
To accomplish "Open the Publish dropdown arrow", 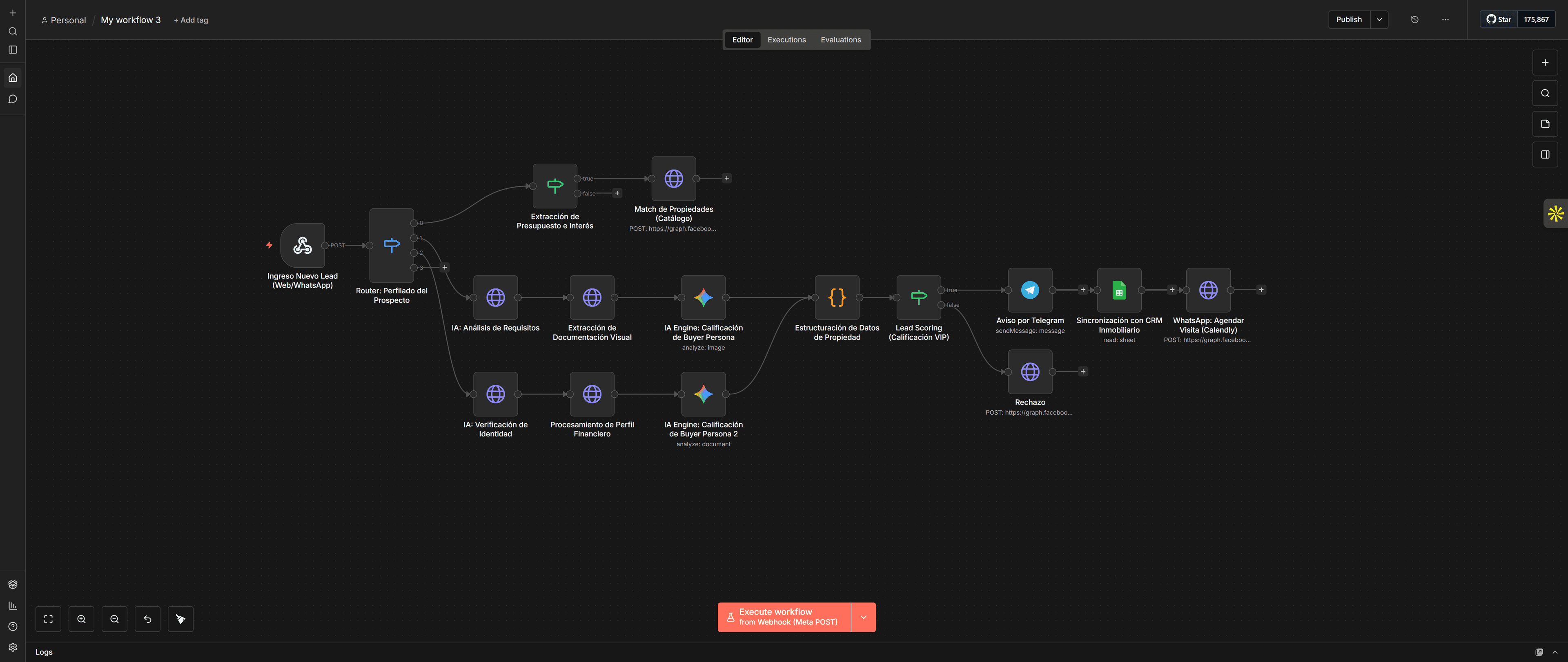I will 1379,20.
